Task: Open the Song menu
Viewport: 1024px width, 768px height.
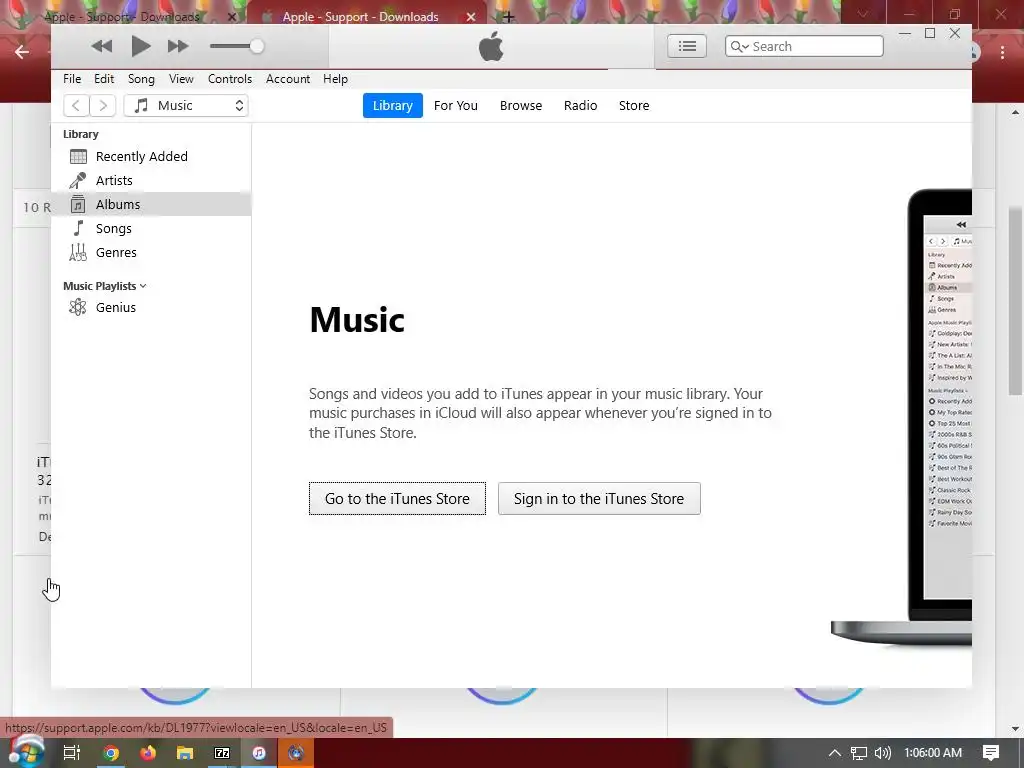Action: 141,79
